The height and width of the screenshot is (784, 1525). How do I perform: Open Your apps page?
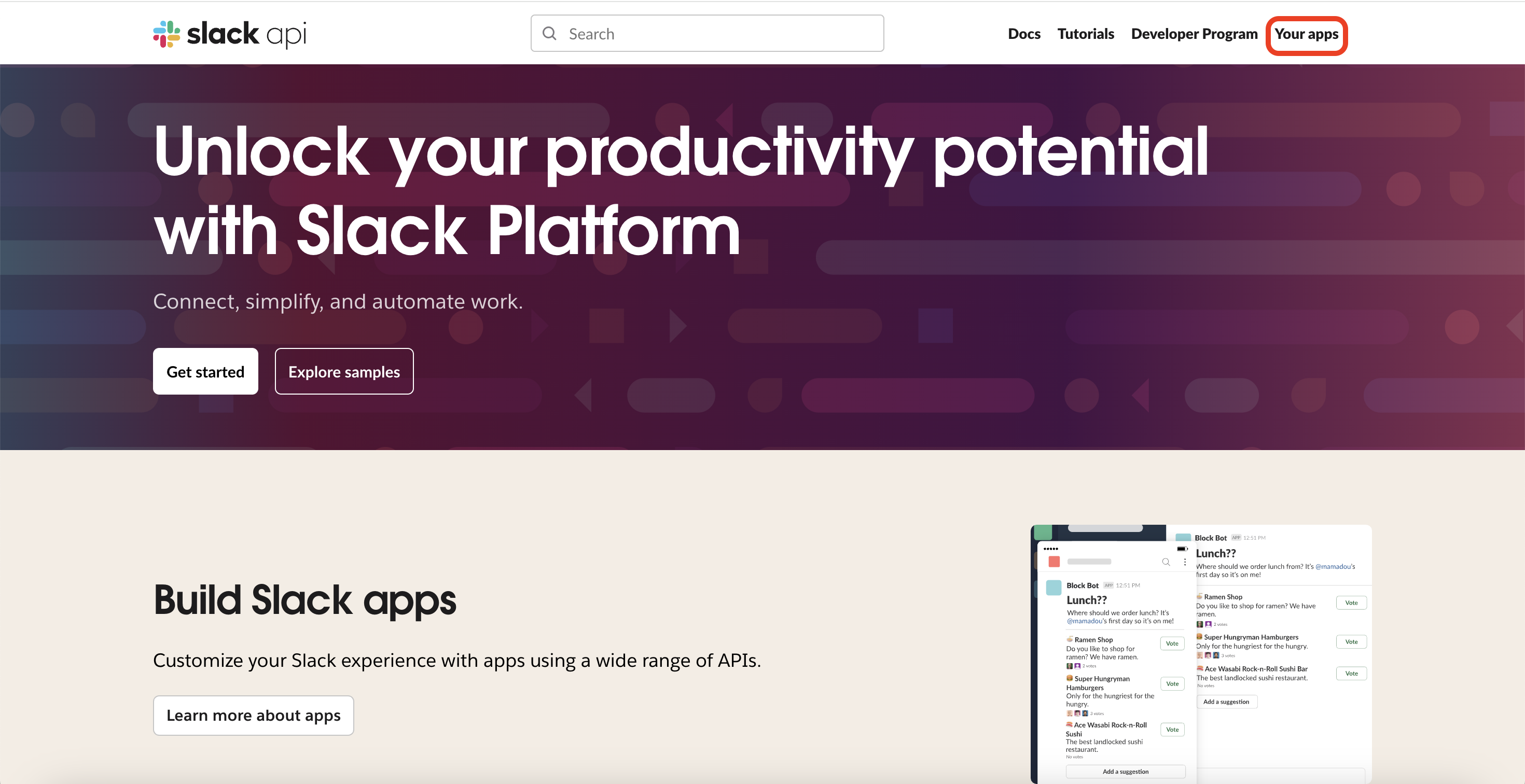1306,34
